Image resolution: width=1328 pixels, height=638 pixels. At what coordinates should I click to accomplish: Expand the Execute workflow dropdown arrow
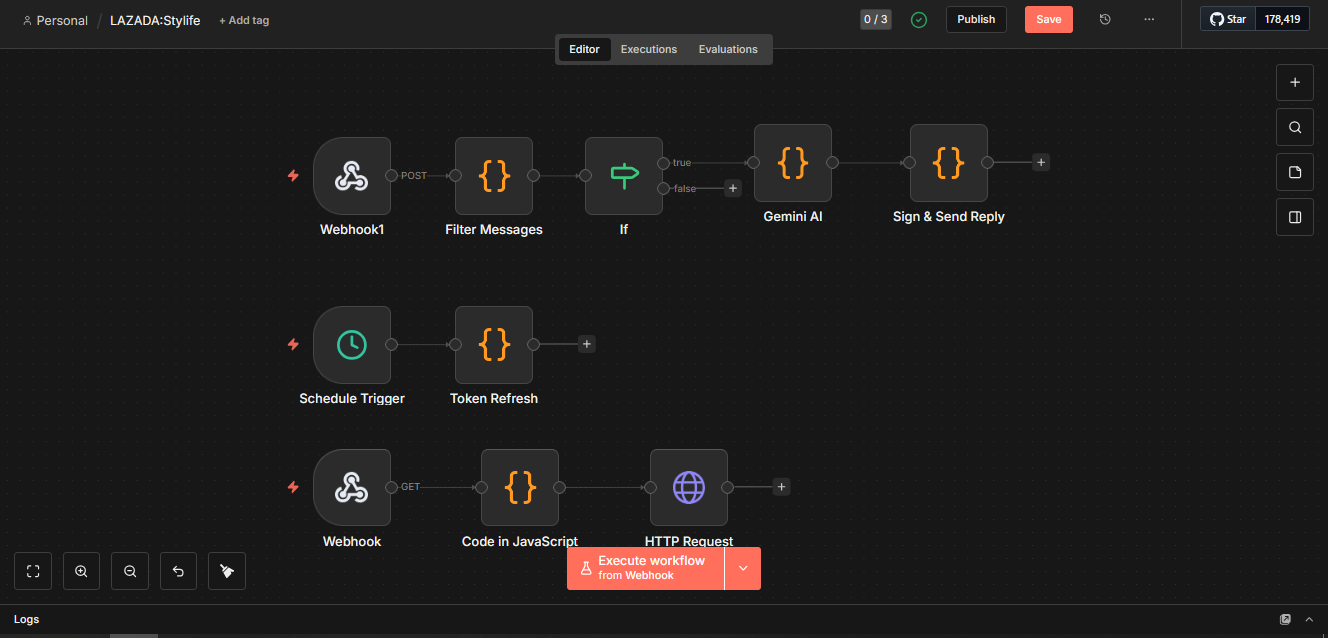point(743,568)
